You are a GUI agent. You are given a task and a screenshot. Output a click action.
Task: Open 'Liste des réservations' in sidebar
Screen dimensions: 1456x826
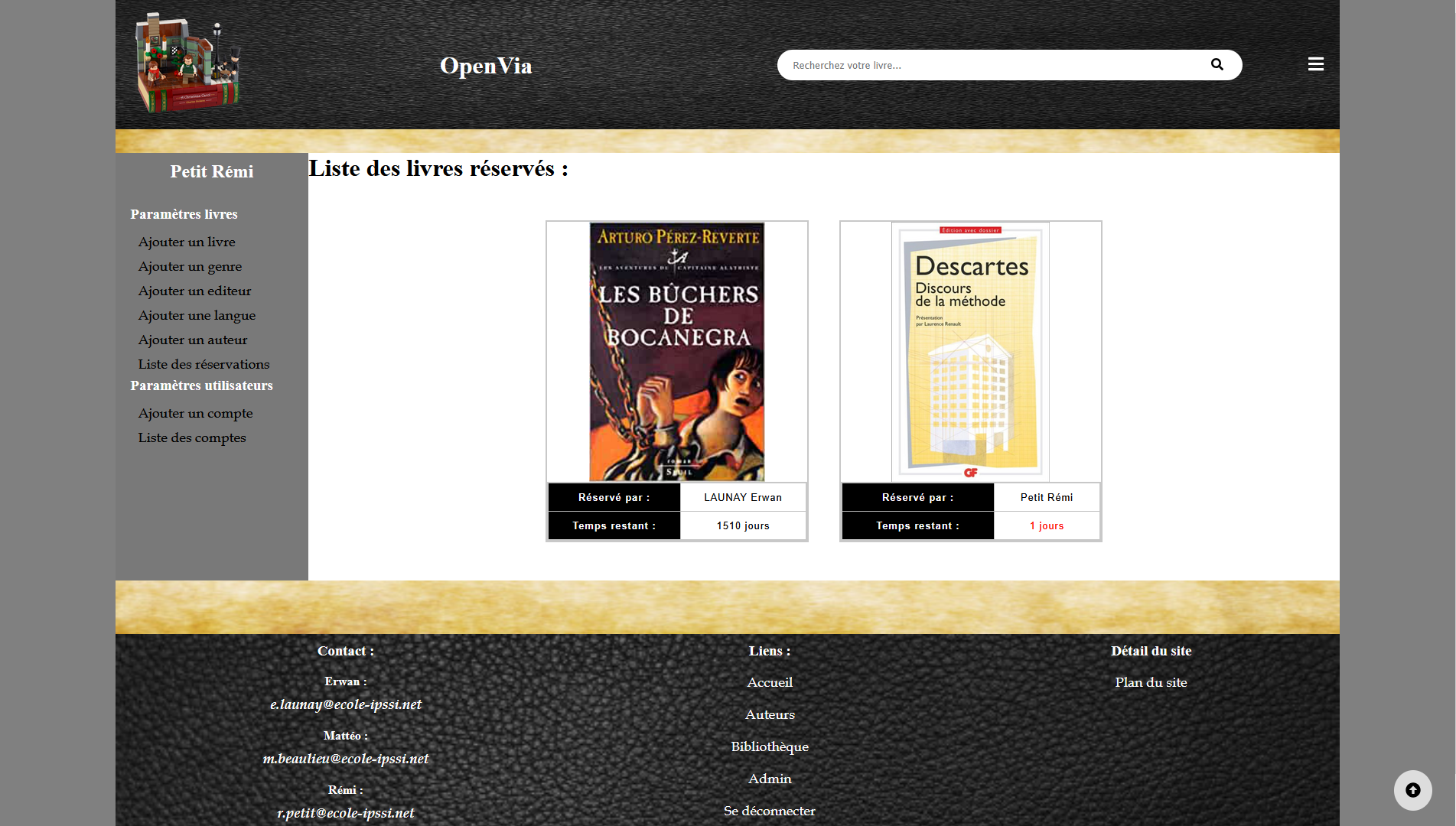pyautogui.click(x=204, y=364)
